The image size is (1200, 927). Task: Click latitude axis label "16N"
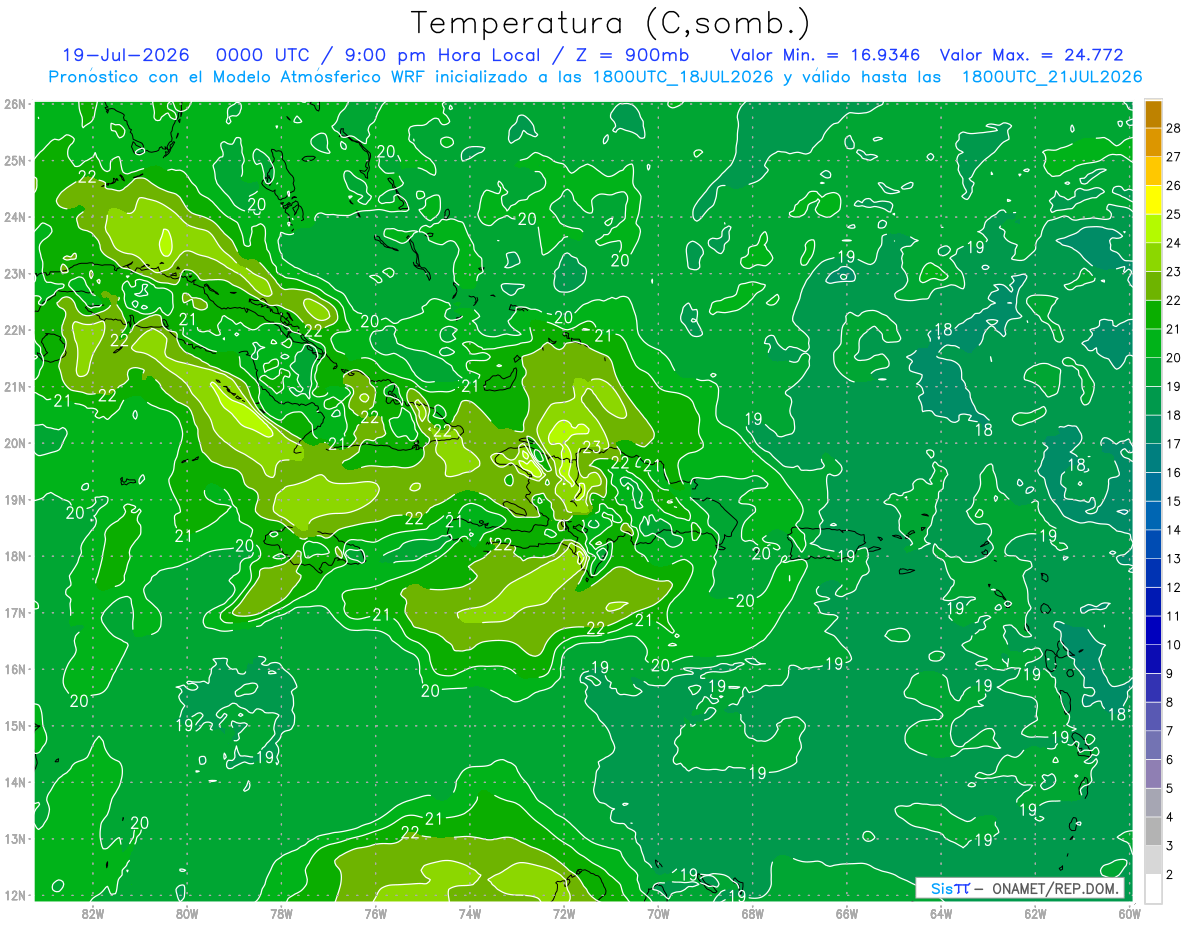(x=14, y=669)
